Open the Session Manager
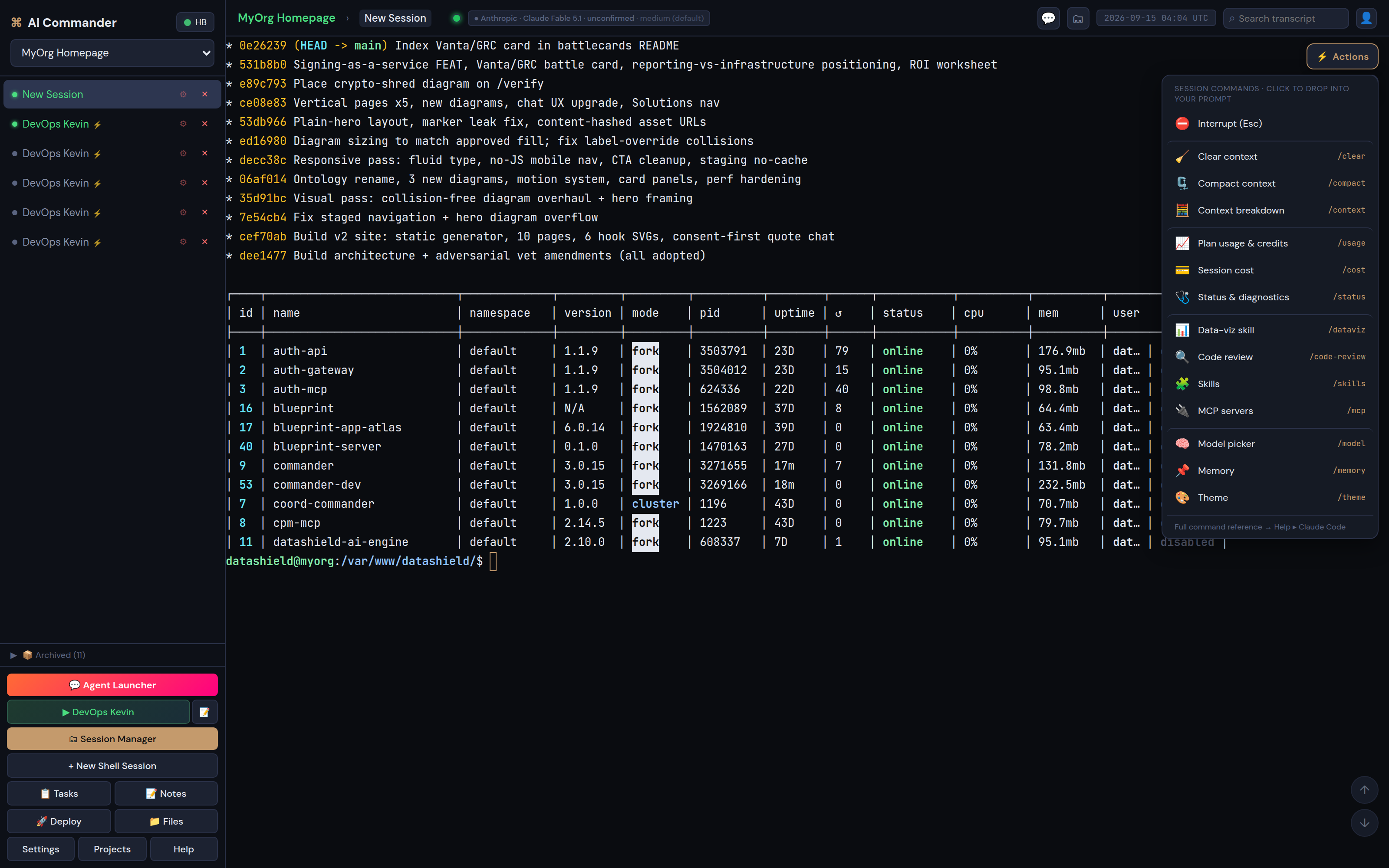Screen dimensions: 1389x868 click(112, 739)
